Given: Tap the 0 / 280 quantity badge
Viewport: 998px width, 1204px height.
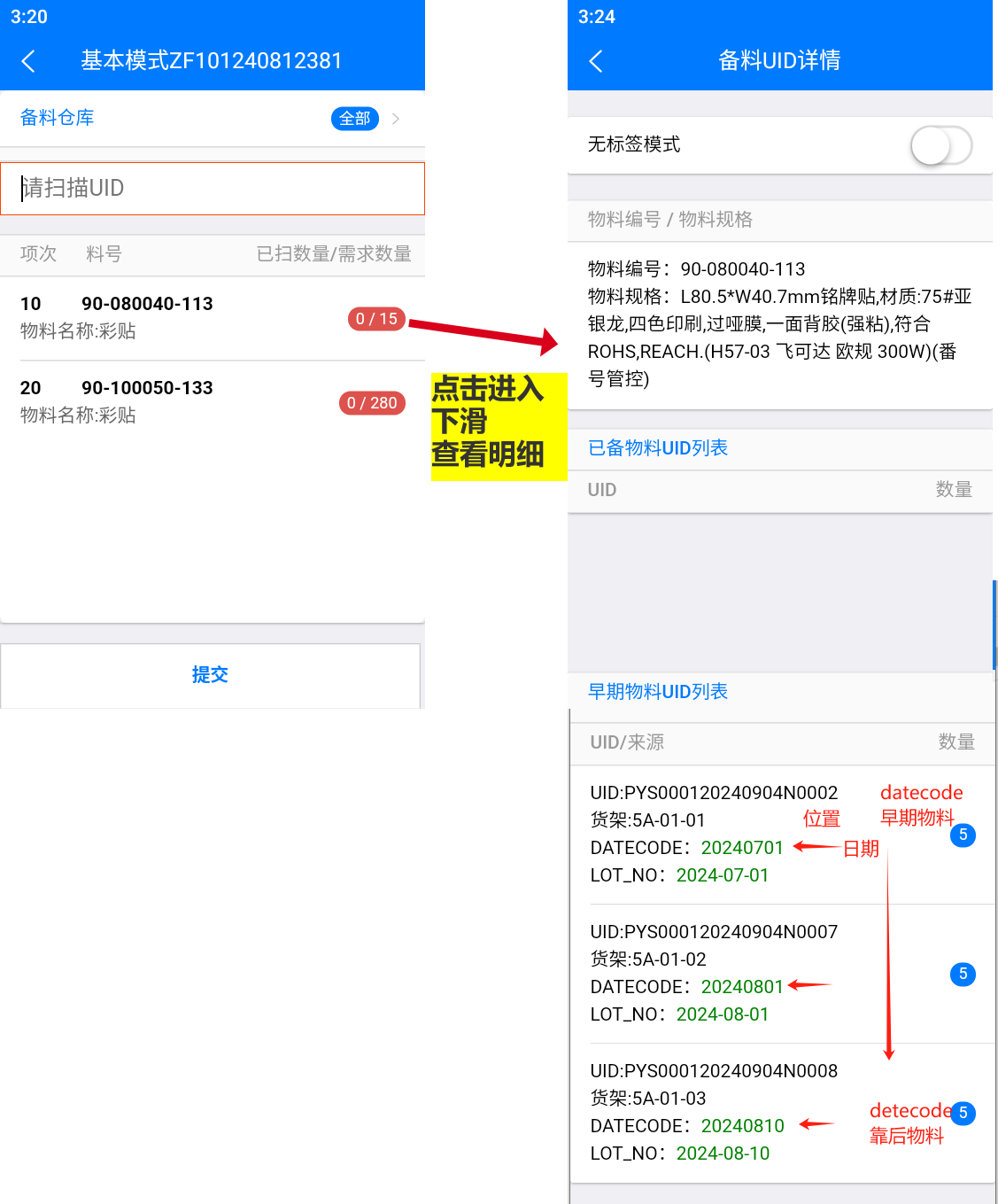Looking at the screenshot, I should tap(372, 403).
